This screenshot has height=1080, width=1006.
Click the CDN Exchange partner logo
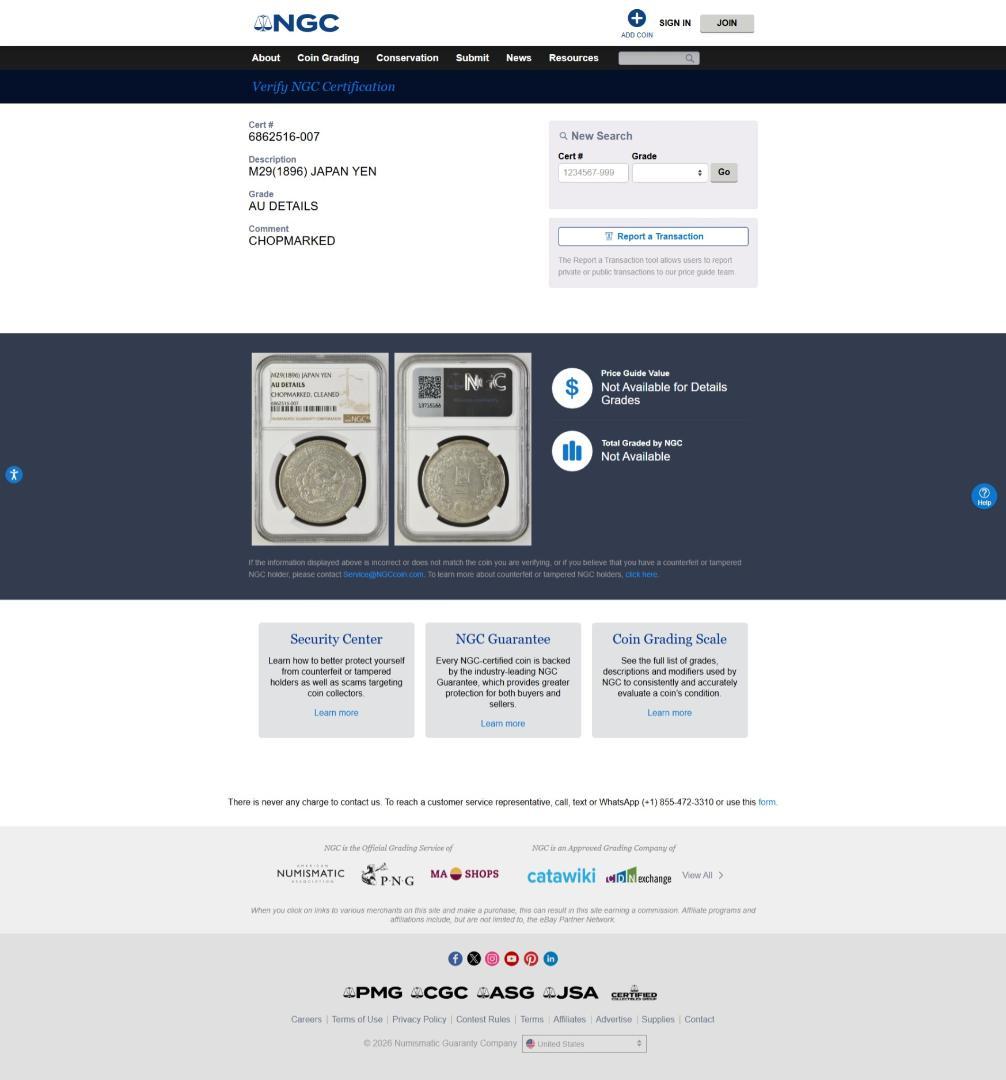(638, 876)
